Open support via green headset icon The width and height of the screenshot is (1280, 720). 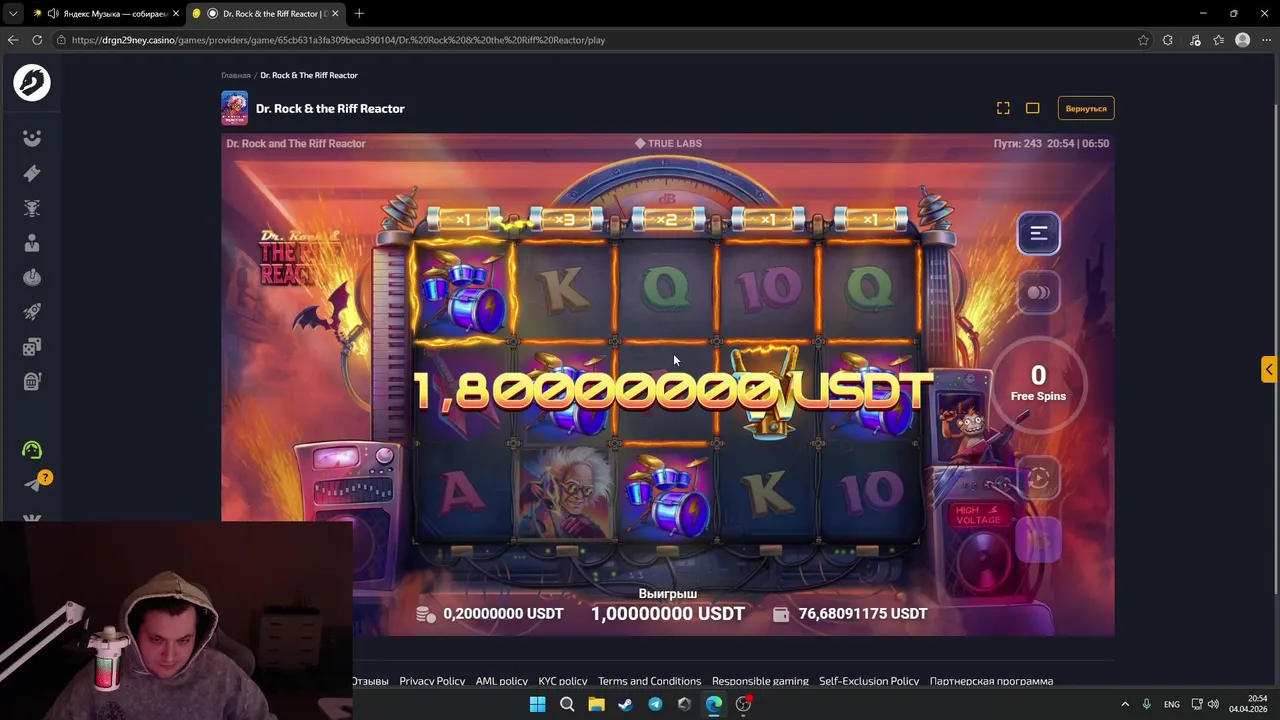(x=32, y=450)
